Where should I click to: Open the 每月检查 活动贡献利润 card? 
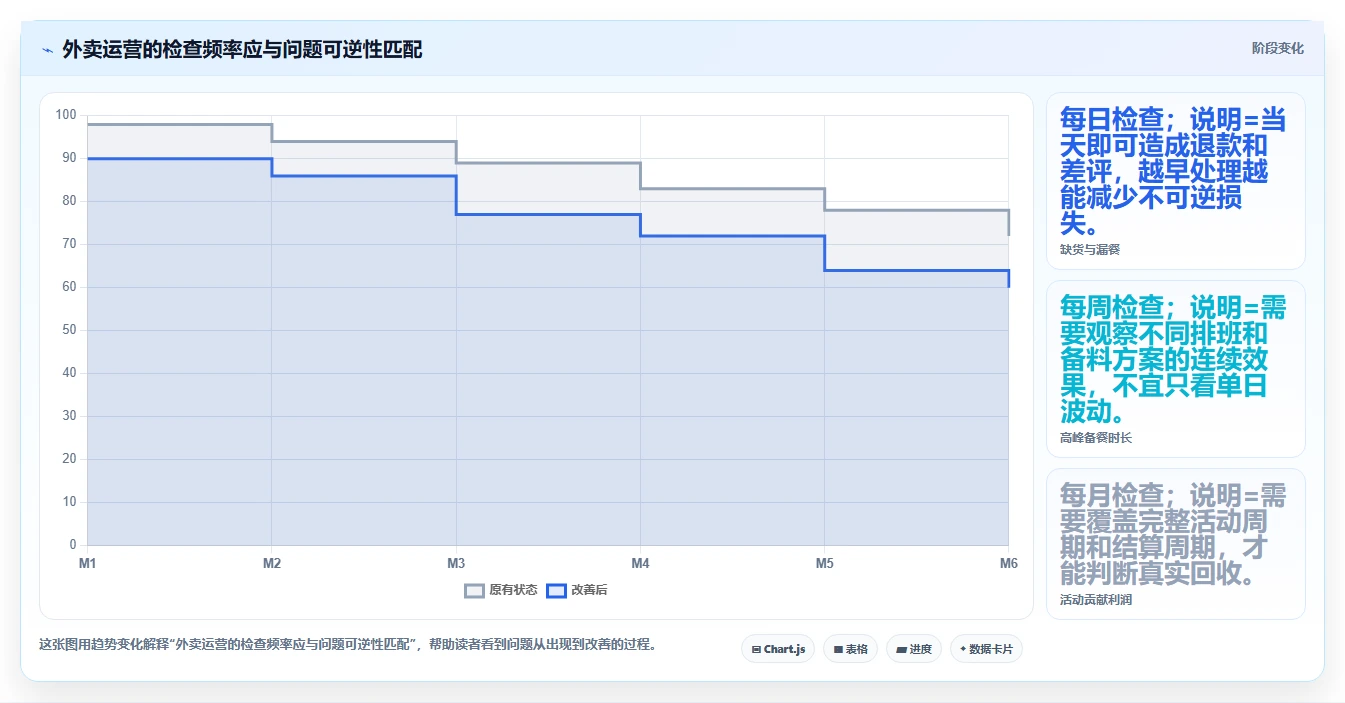(1176, 544)
